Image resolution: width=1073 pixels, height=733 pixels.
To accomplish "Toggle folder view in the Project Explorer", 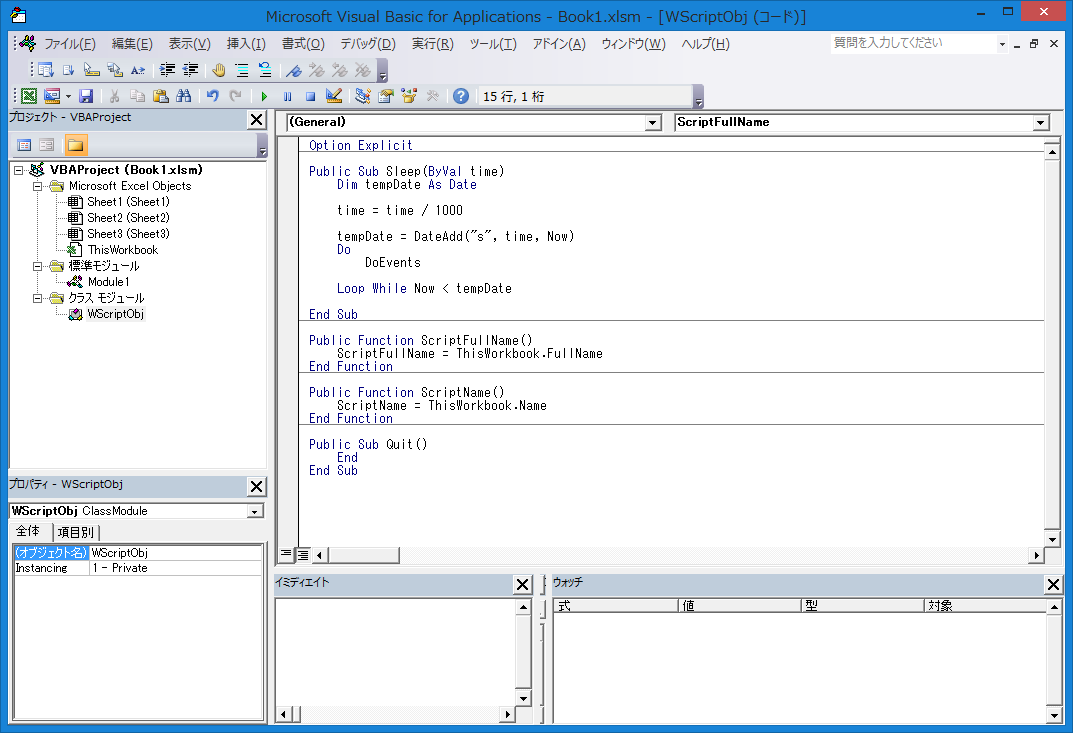I will [75, 144].
